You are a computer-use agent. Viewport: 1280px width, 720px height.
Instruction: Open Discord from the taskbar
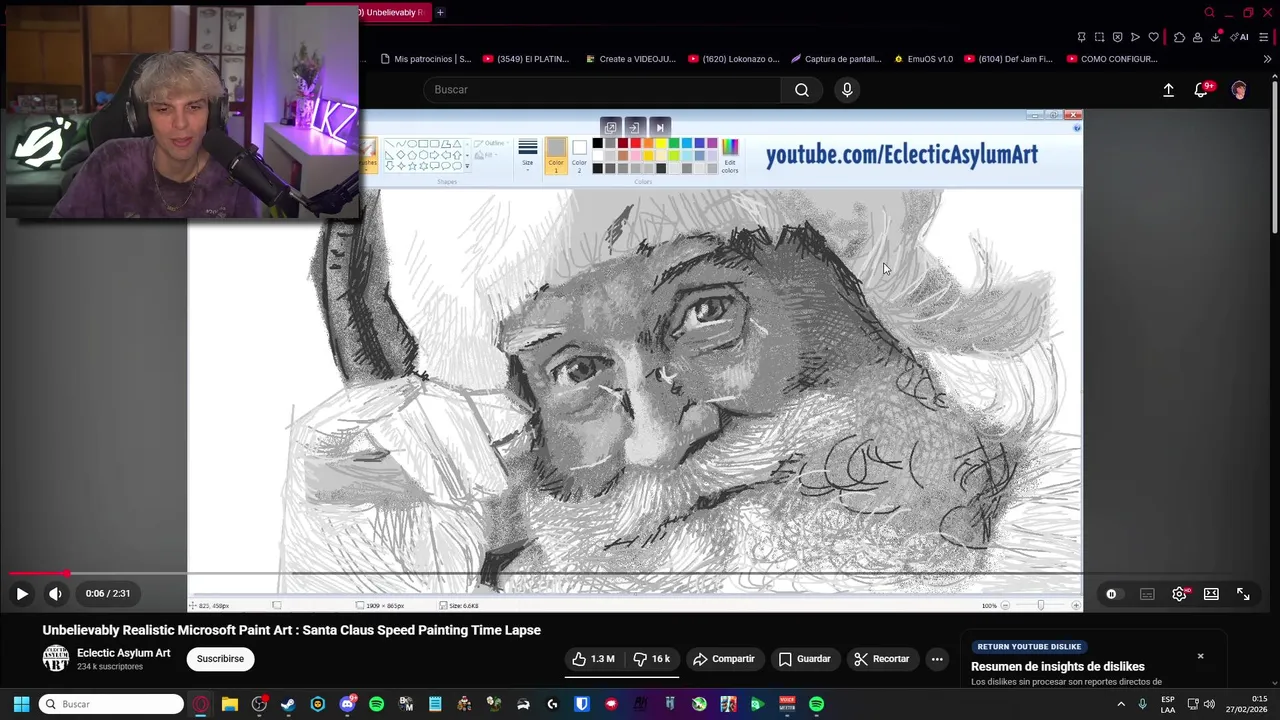tap(347, 704)
